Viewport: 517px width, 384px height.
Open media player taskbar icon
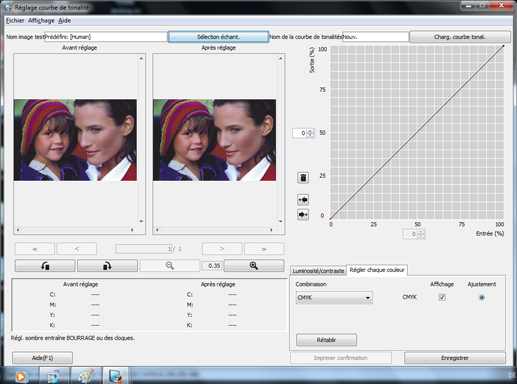click(21, 376)
